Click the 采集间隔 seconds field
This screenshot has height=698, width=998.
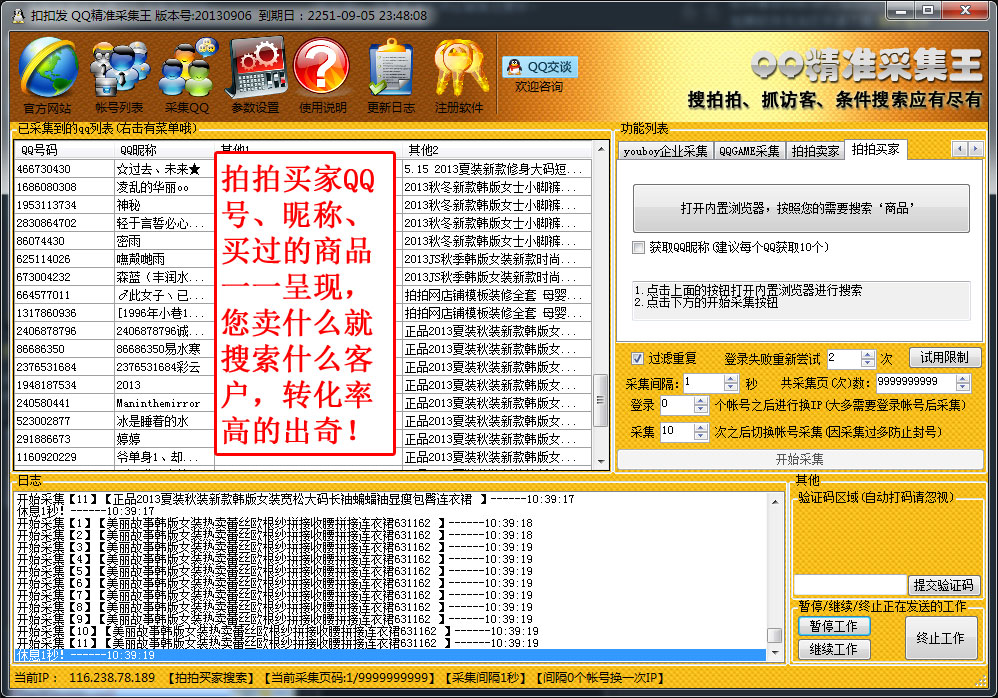click(703, 382)
